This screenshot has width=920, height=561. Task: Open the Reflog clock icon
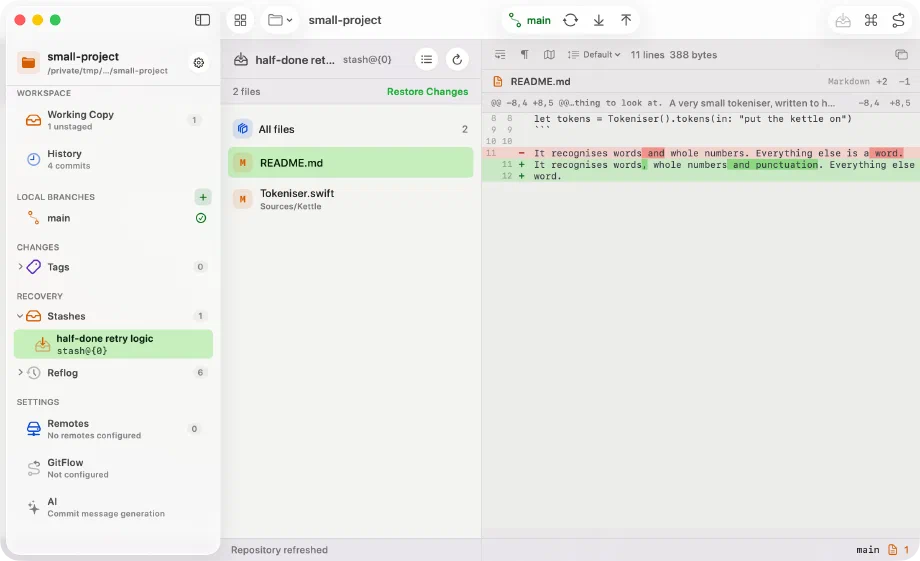[x=34, y=373]
